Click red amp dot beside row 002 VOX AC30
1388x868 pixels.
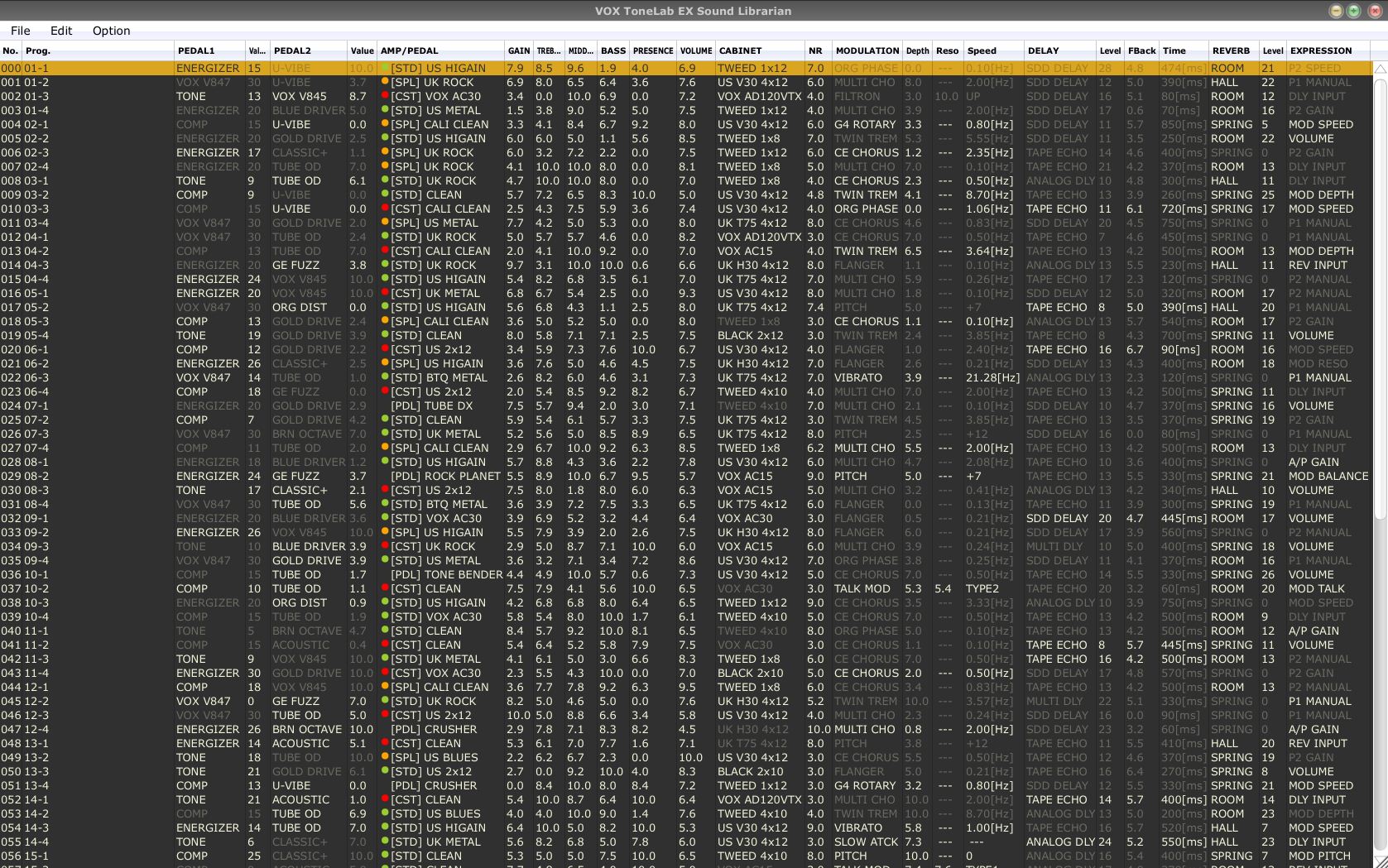[x=385, y=96]
